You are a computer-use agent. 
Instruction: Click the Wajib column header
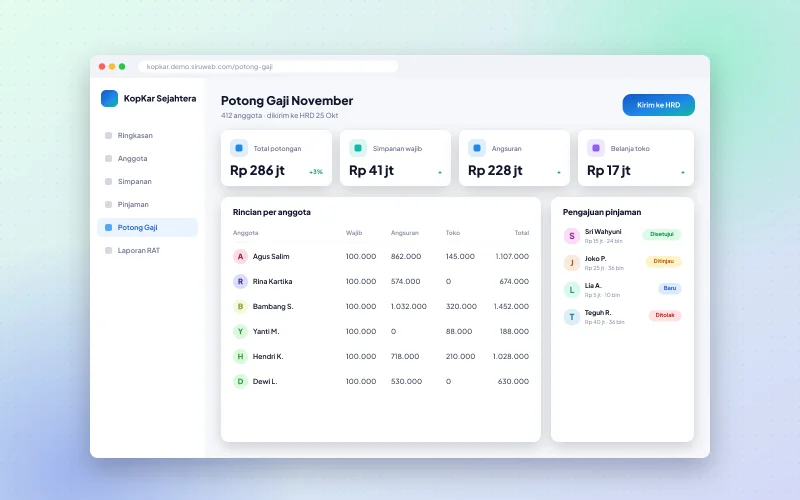click(354, 233)
